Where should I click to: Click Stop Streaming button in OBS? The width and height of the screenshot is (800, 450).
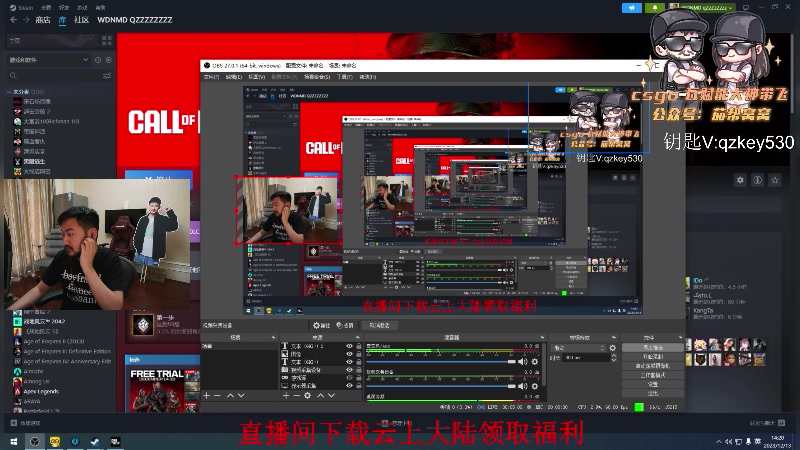pos(653,347)
